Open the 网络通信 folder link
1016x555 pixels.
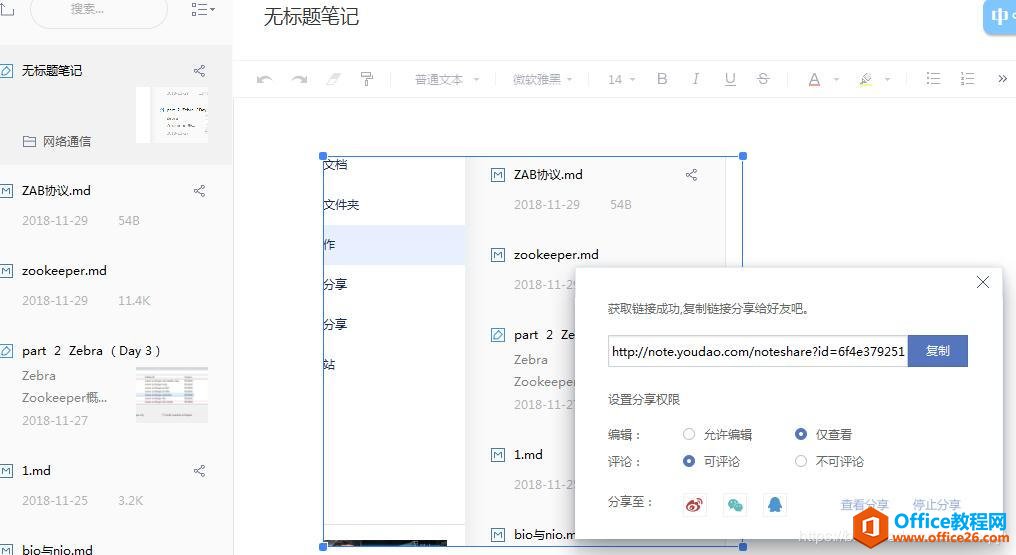click(x=67, y=141)
